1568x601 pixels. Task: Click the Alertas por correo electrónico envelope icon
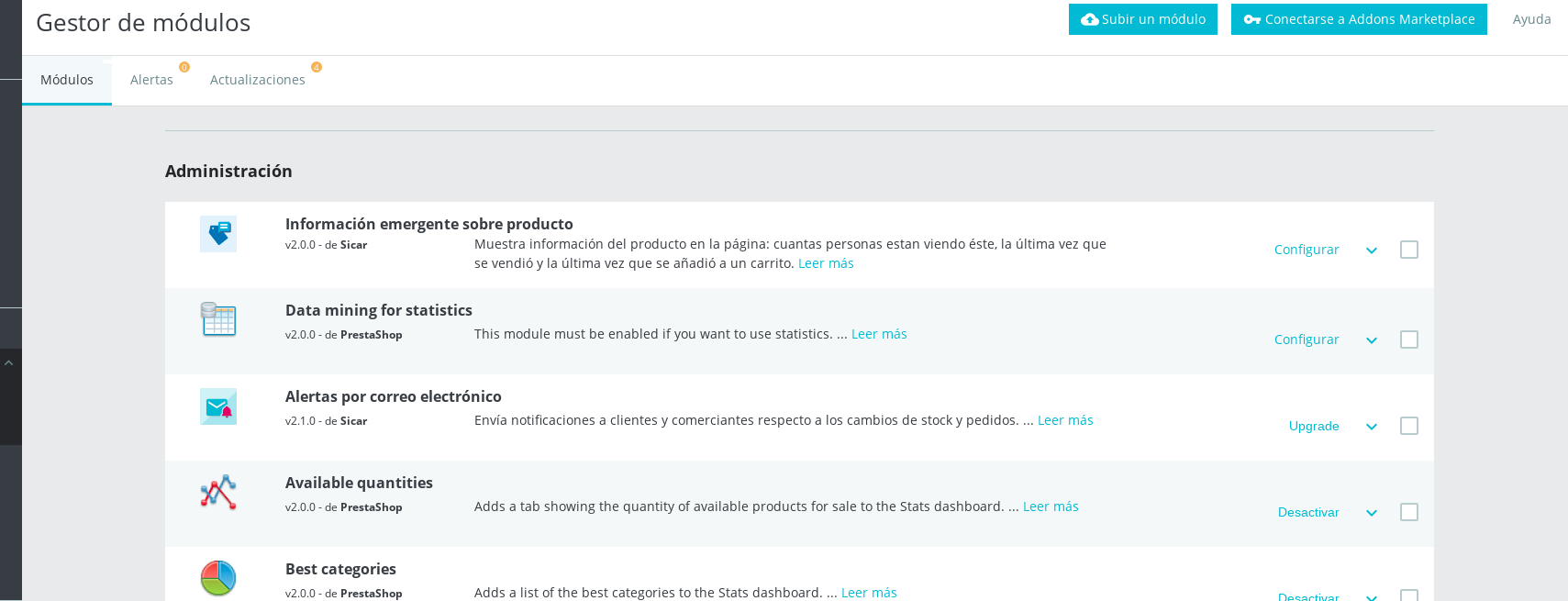pyautogui.click(x=218, y=406)
